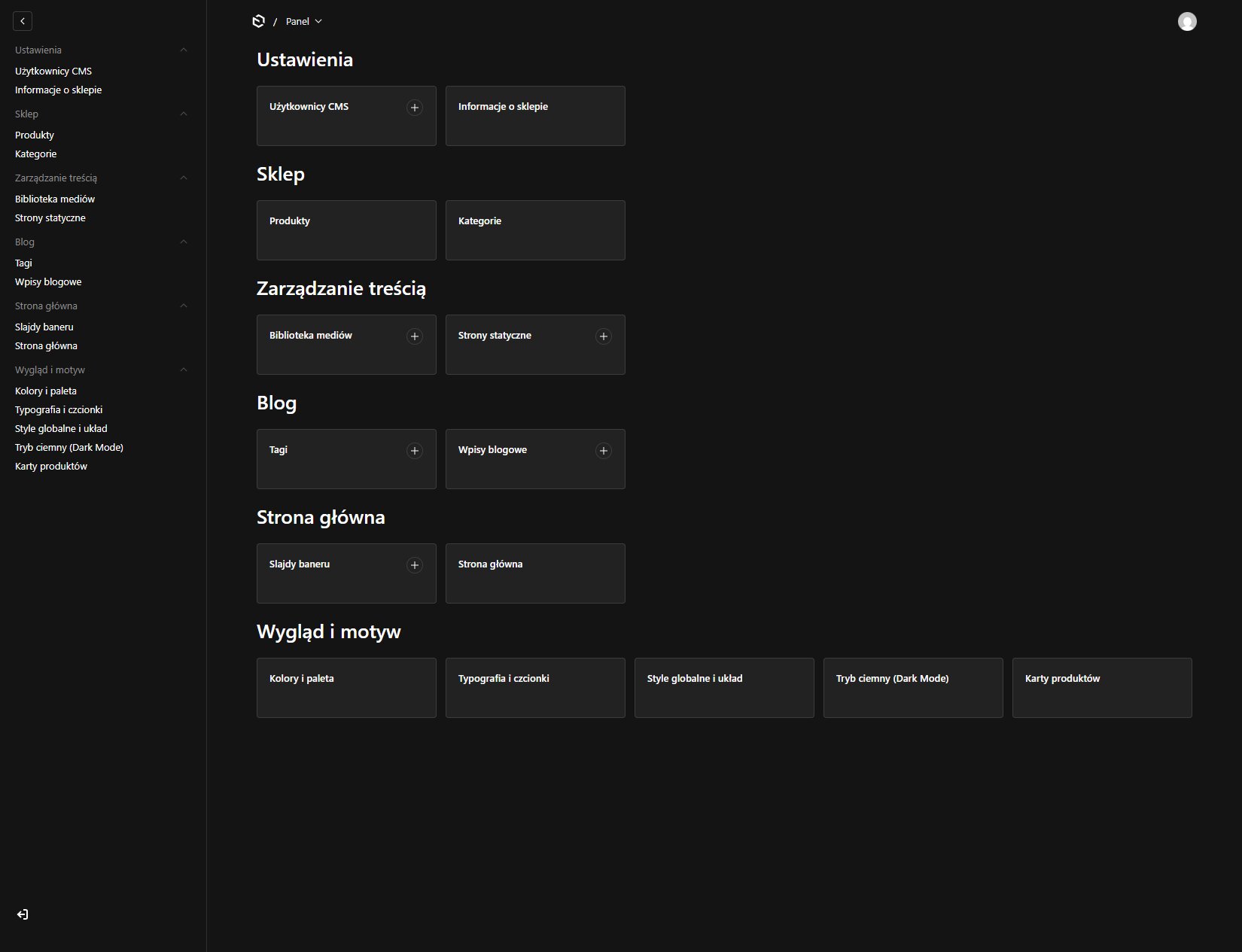Viewport: 1242px width, 952px height.
Task: Open the Strona główna card
Action: (x=535, y=573)
